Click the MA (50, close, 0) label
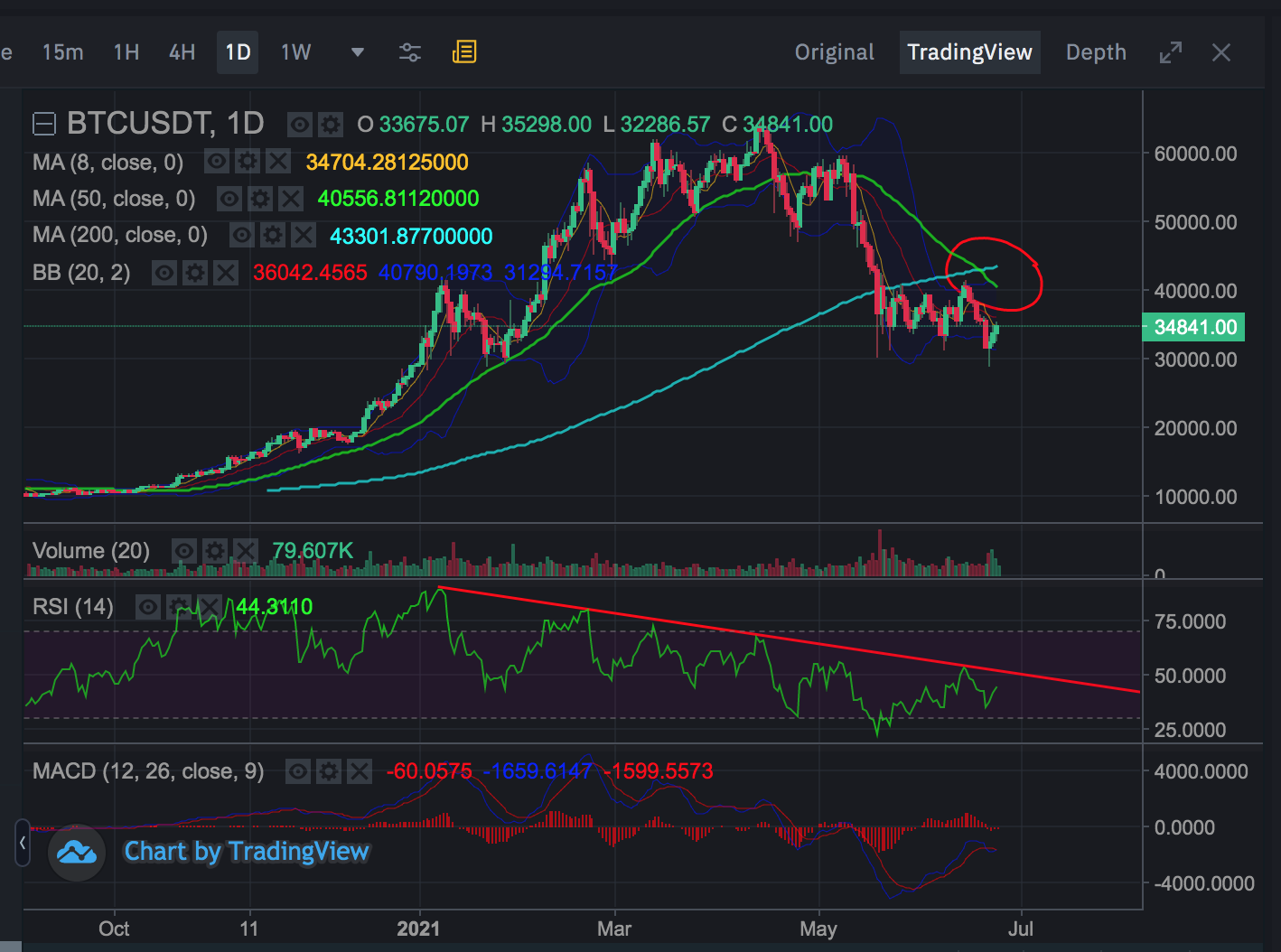 tap(114, 199)
